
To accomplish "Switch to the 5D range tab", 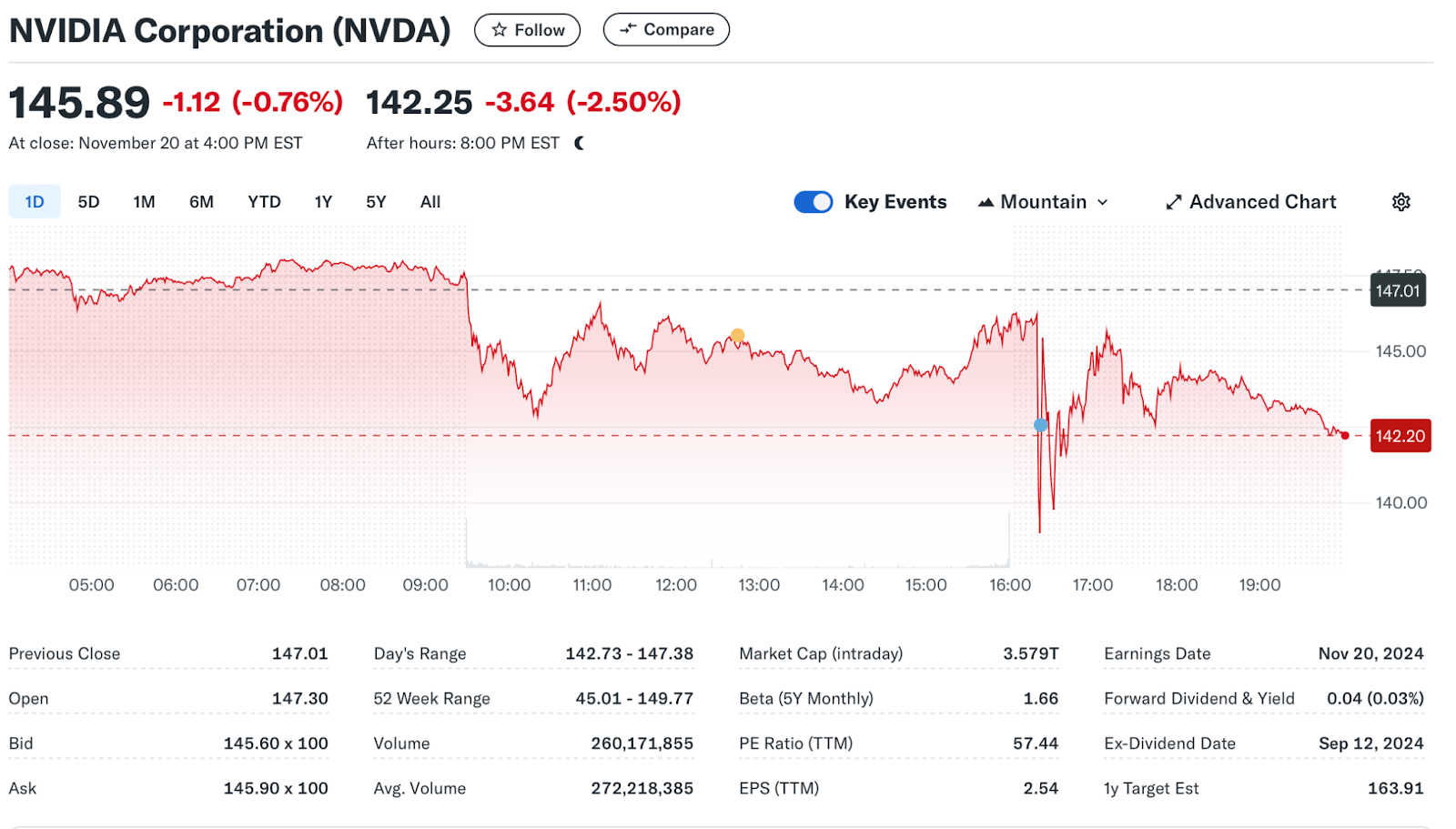I will [88, 202].
